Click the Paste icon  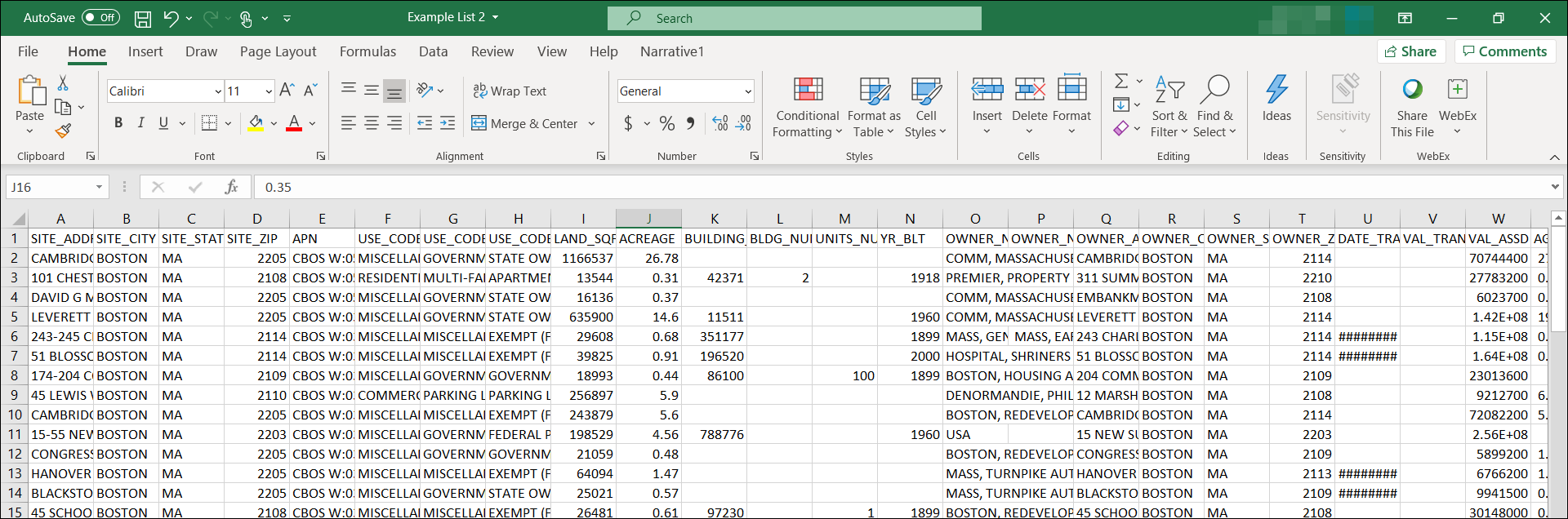point(31,91)
